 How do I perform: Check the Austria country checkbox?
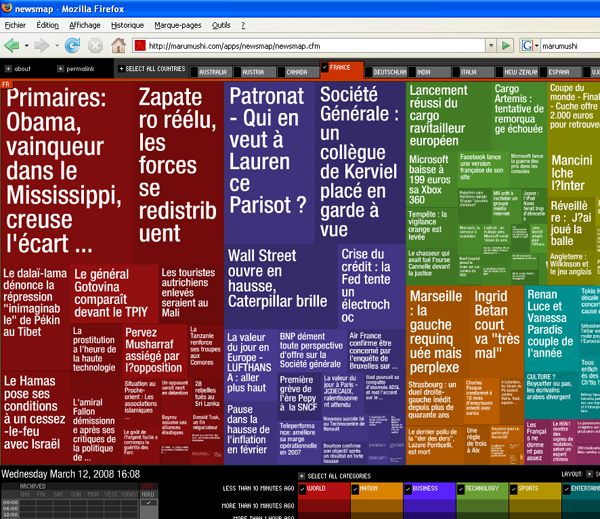point(237,72)
